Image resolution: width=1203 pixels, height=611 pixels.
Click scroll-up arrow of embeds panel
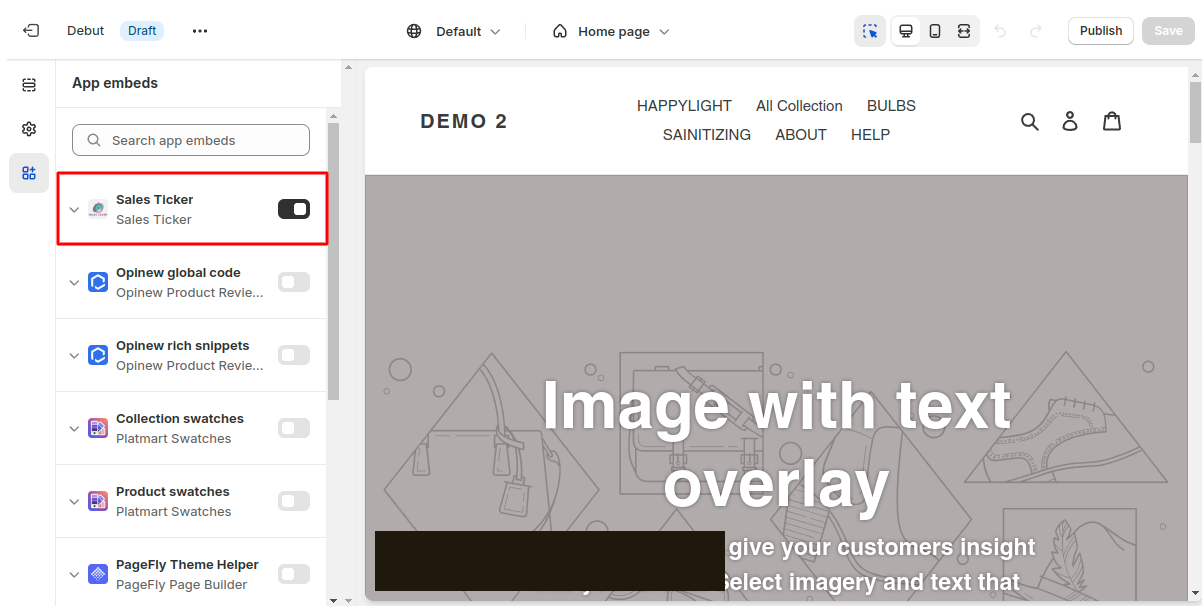tap(334, 115)
